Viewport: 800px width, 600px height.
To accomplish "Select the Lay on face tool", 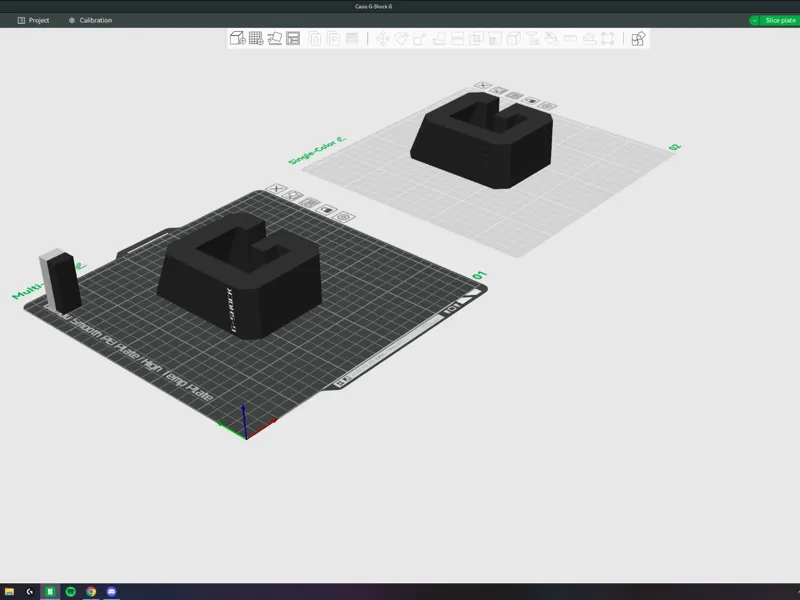I will coord(439,38).
